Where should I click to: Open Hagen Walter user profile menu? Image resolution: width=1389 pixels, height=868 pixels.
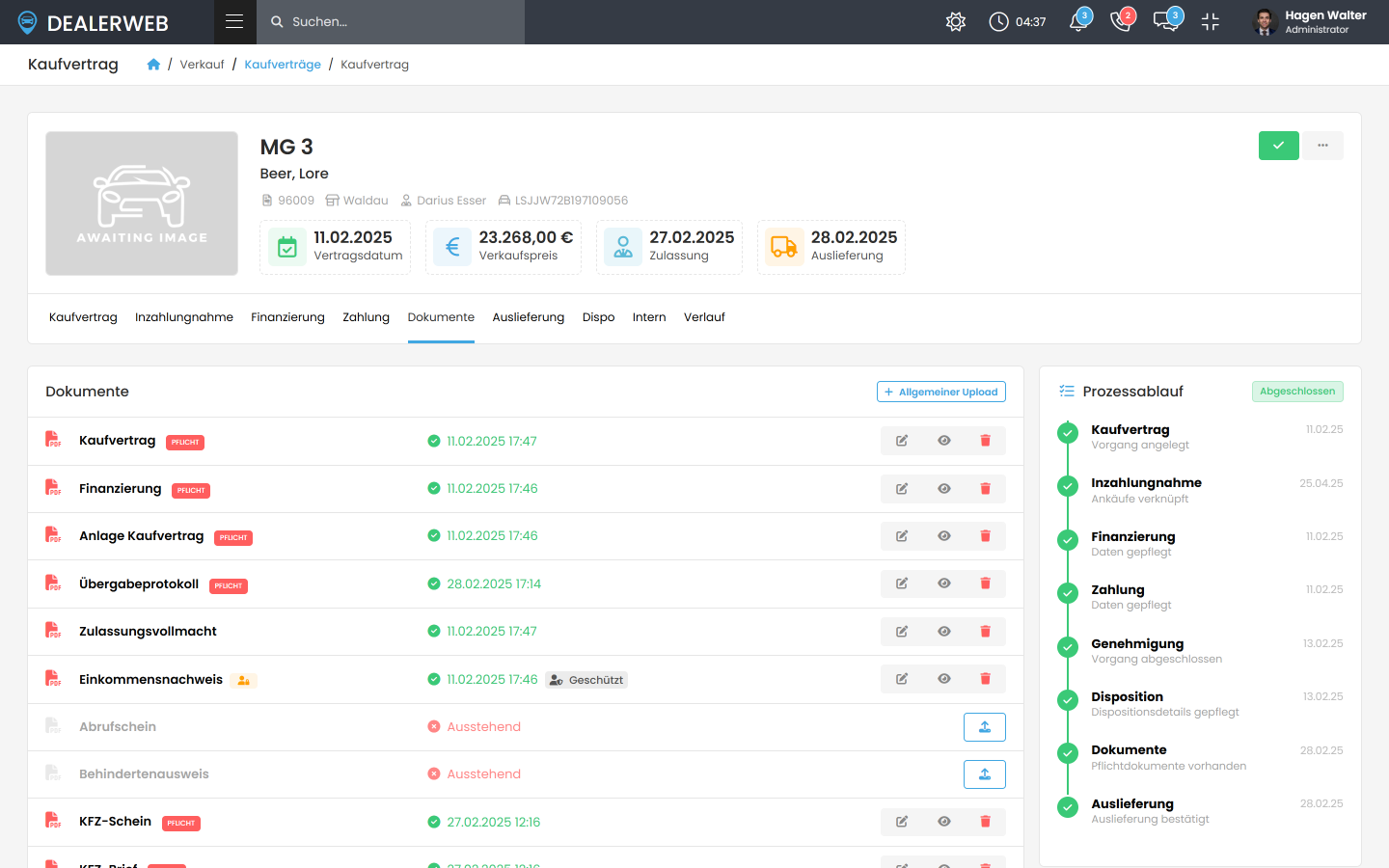(1310, 21)
